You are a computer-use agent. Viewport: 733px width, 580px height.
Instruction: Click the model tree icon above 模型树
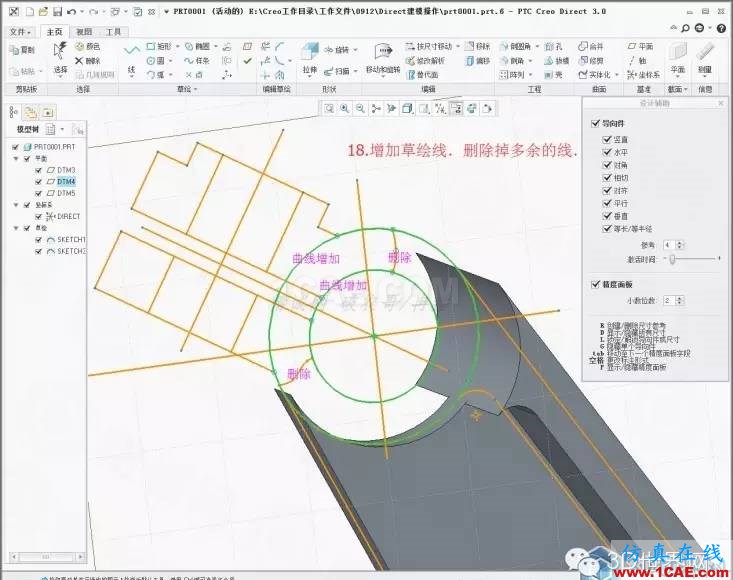(x=14, y=112)
